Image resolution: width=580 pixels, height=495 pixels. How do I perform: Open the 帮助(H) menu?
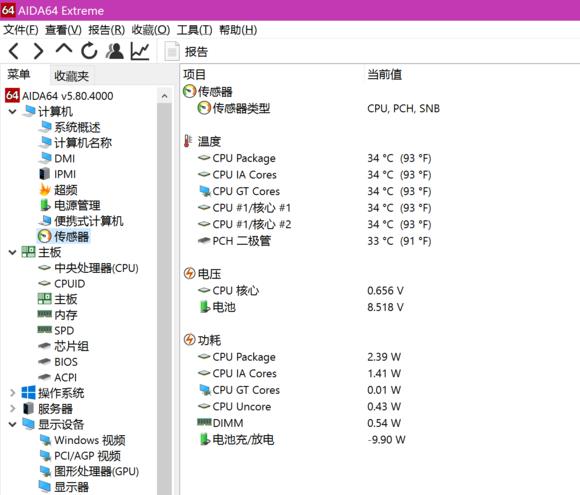pyautogui.click(x=238, y=30)
